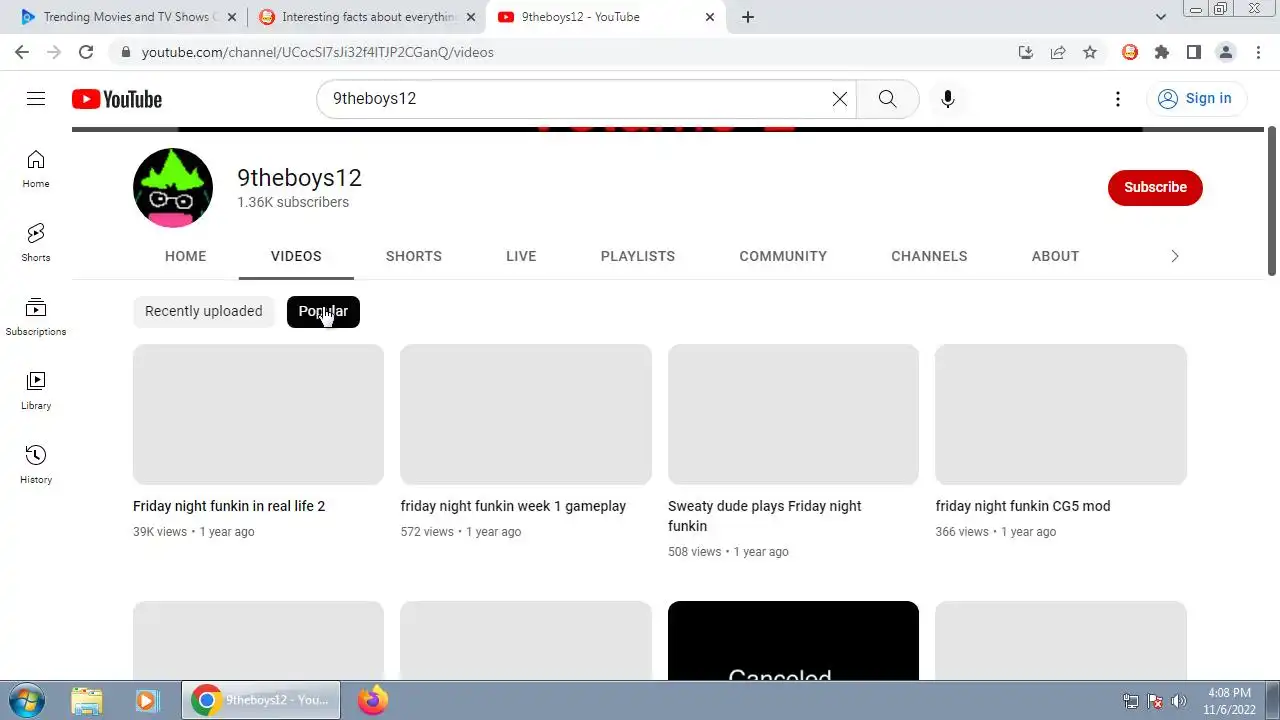Show more channel tabs with arrow
Viewport: 1280px width, 720px height.
click(1175, 256)
